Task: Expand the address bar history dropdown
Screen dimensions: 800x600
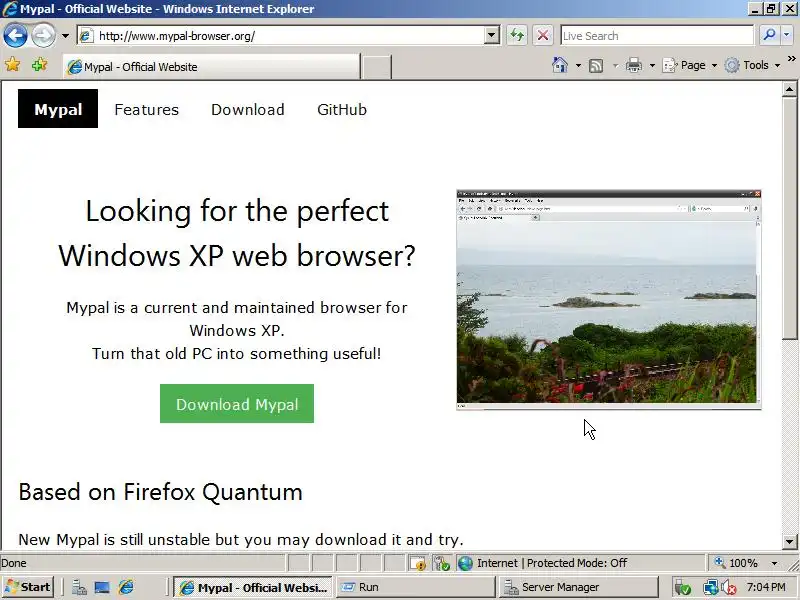Action: click(492, 36)
